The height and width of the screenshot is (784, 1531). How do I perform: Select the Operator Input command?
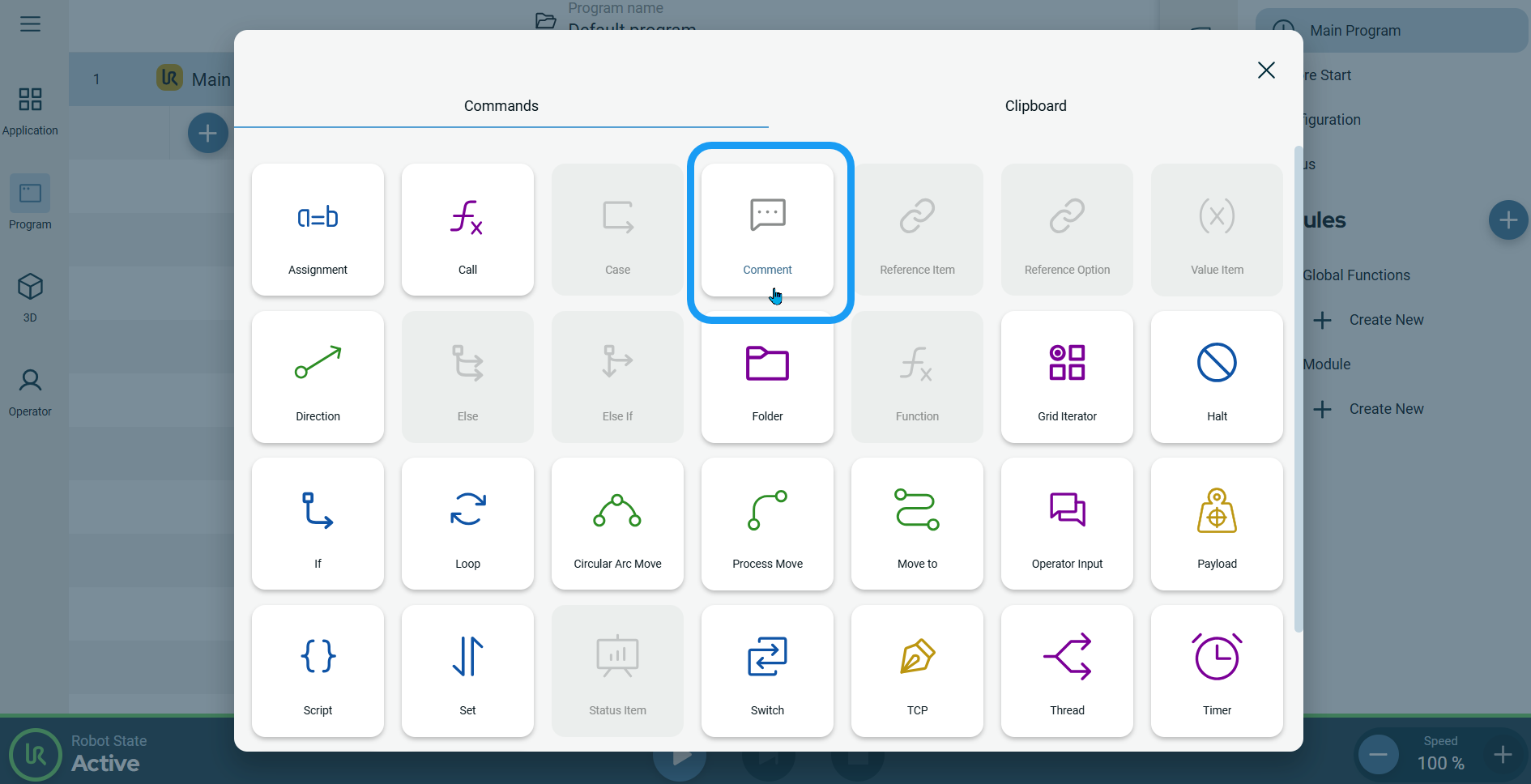(x=1067, y=524)
